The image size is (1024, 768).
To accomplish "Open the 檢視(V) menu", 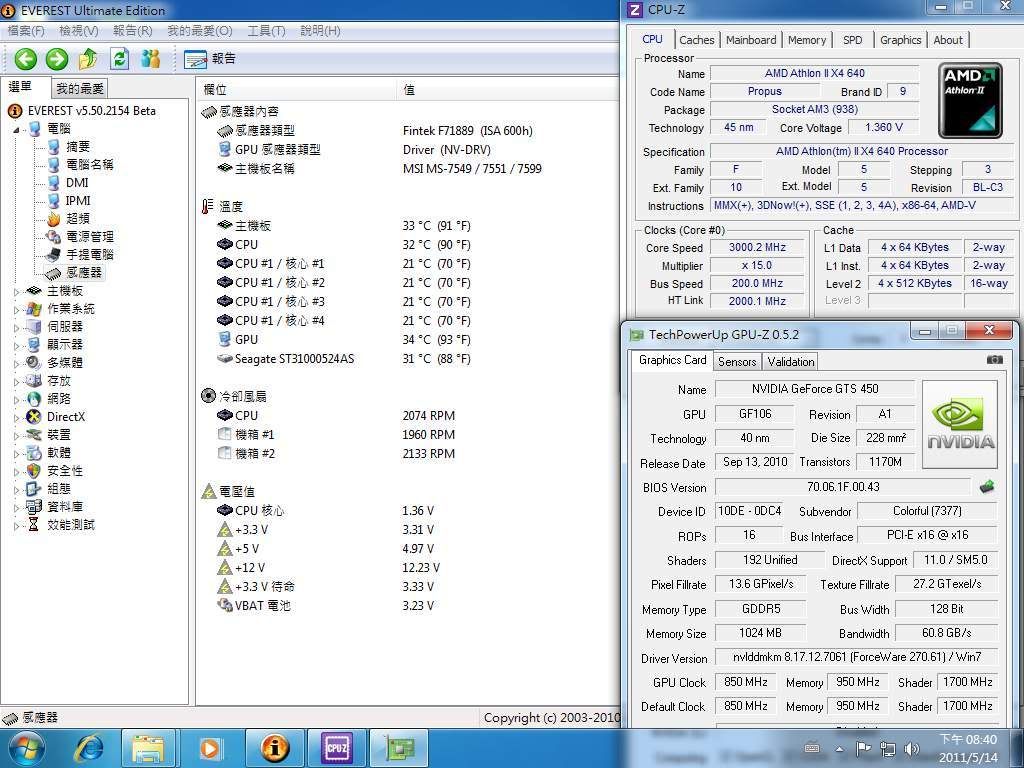I will point(78,31).
